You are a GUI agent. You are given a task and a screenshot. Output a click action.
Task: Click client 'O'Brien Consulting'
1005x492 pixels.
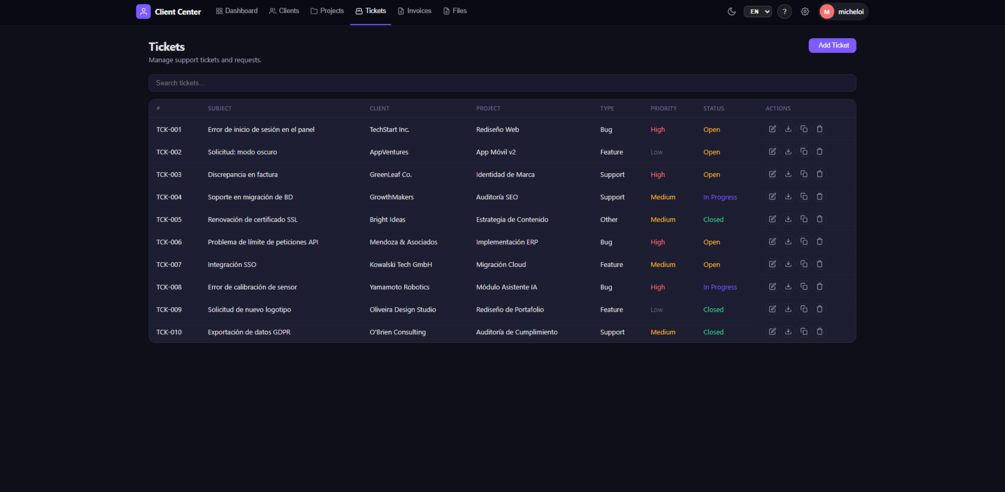tap(398, 332)
